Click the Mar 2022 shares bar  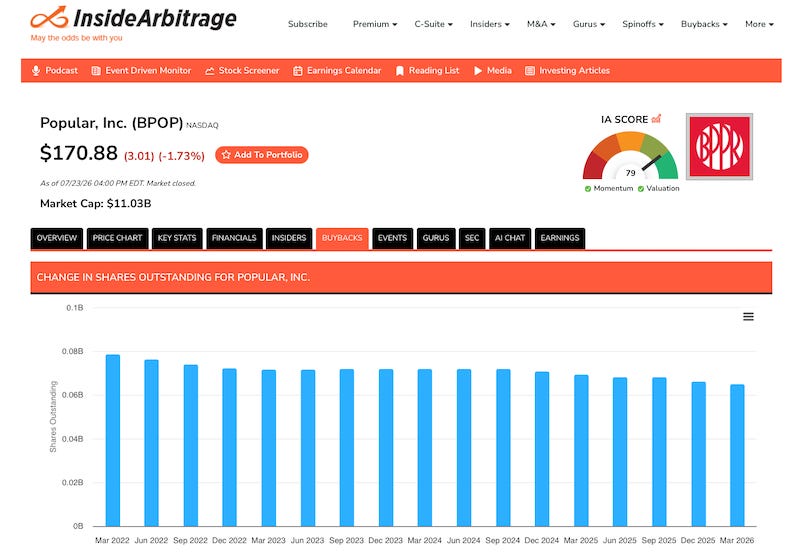113,440
